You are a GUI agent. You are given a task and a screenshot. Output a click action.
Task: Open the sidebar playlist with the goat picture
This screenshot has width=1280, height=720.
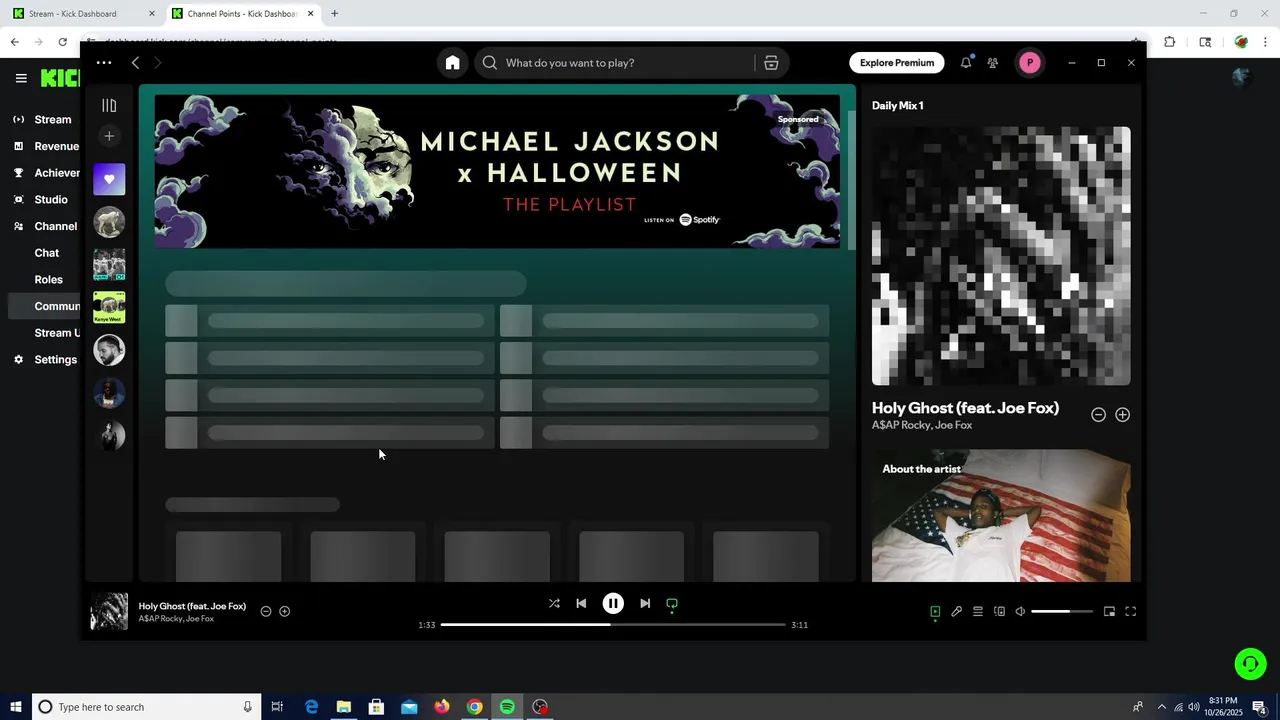109,222
